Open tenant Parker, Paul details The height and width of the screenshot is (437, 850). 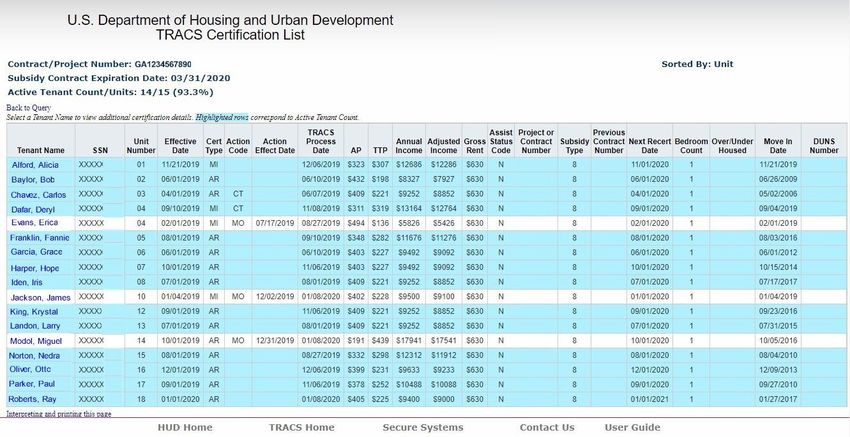coord(31,384)
